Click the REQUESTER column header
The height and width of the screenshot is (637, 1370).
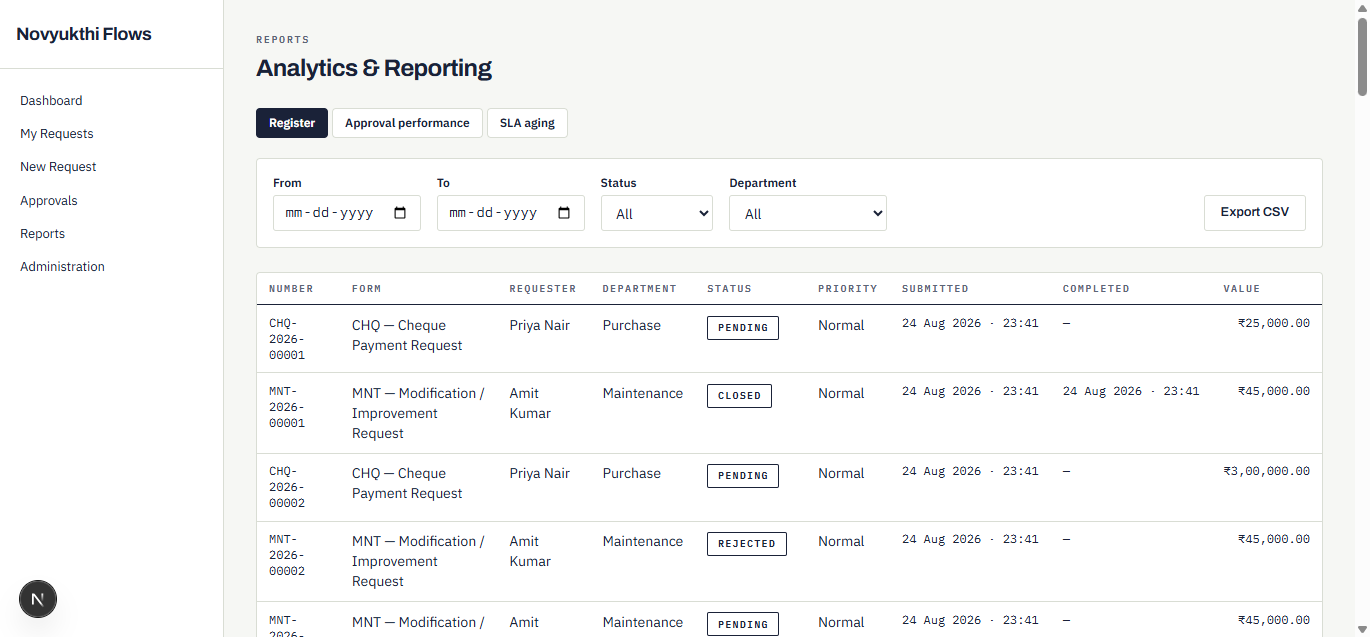pos(543,289)
